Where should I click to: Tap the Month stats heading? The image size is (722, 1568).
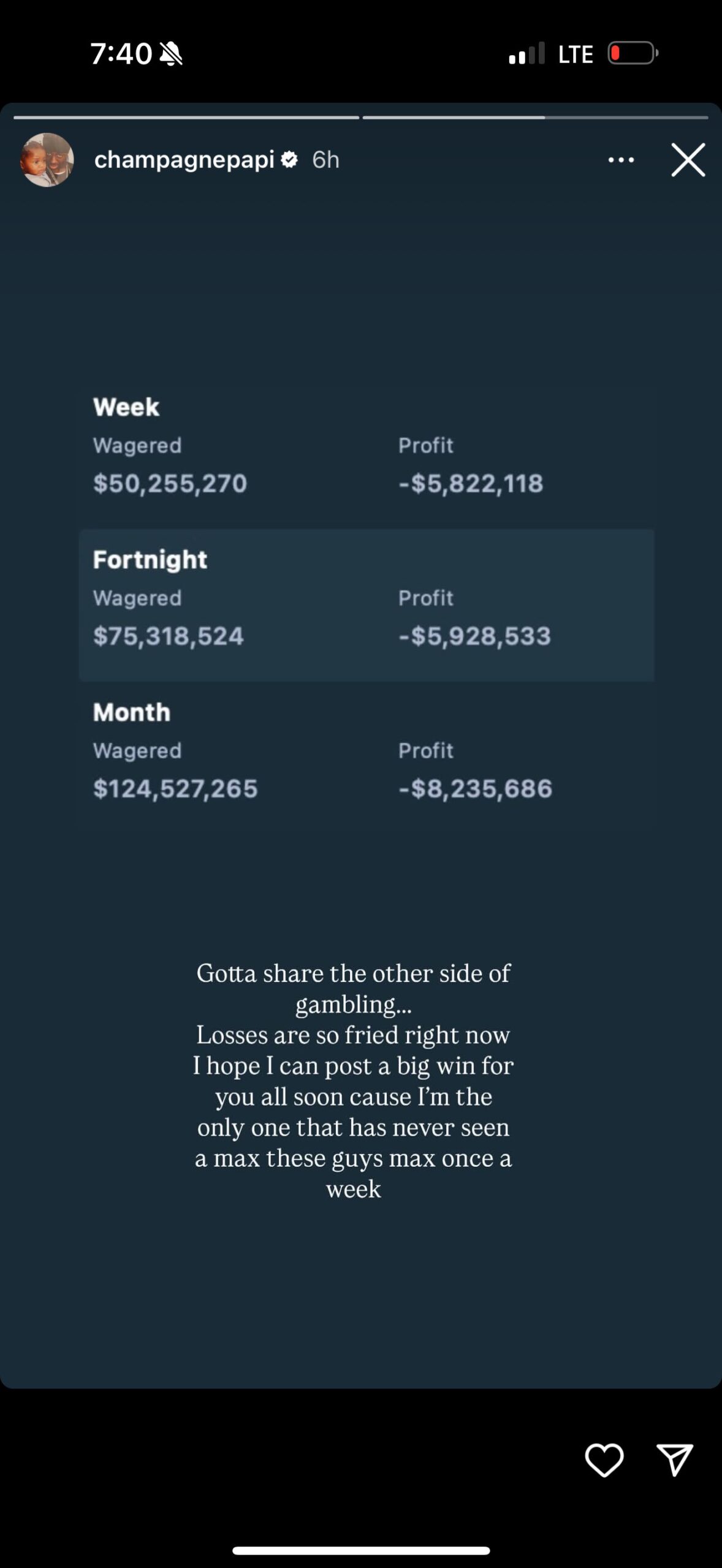[132, 712]
